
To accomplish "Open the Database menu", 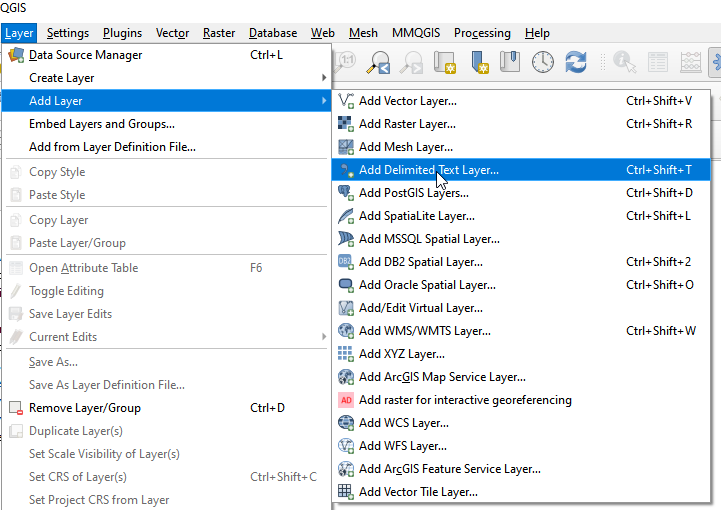I will coord(273,33).
